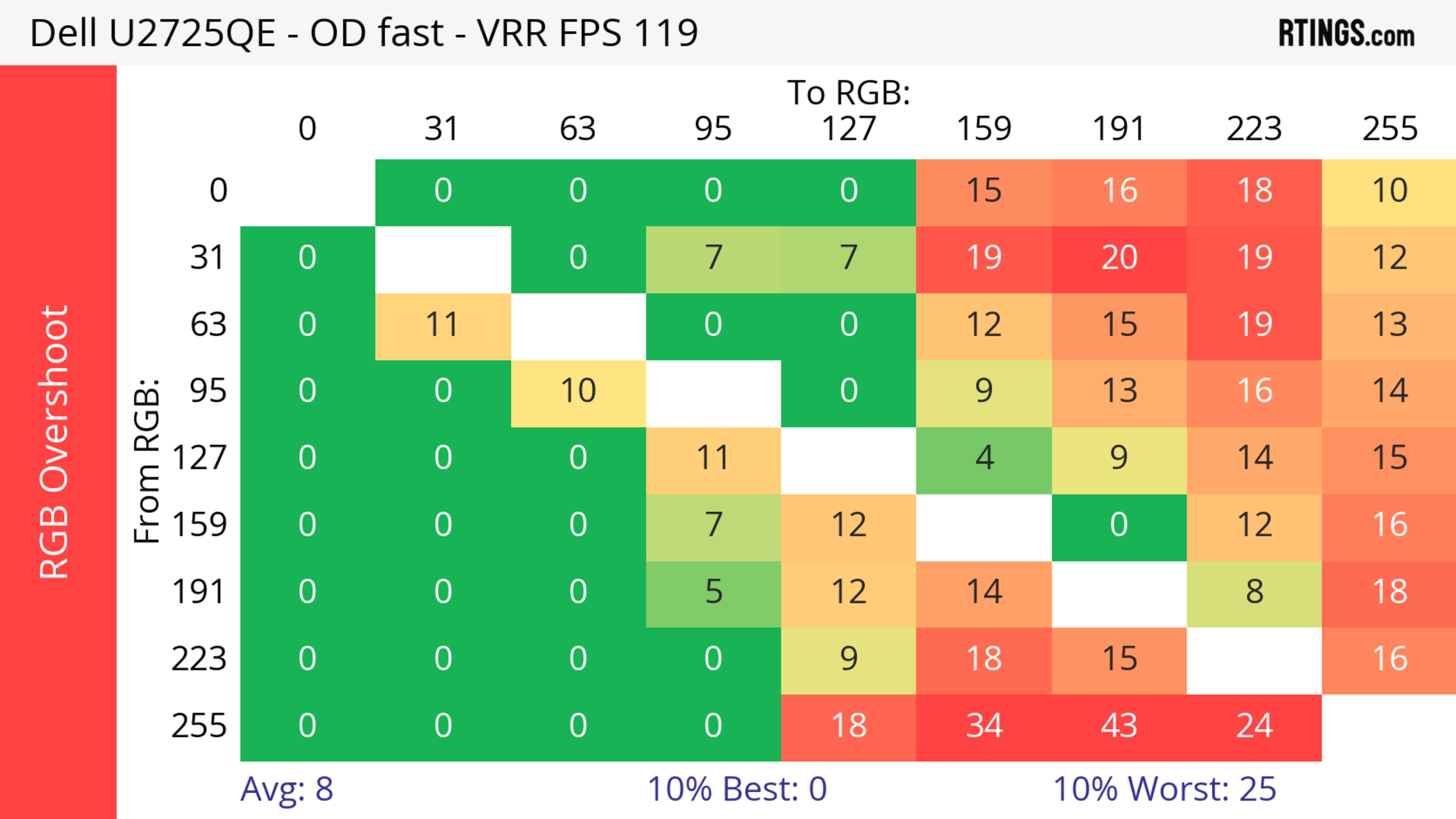Click the 'Avg: 8' statistic
1456x819 pixels.
click(287, 789)
